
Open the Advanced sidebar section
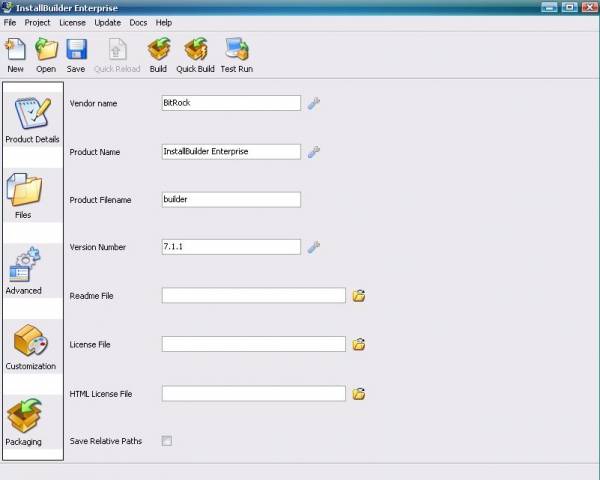(33, 271)
